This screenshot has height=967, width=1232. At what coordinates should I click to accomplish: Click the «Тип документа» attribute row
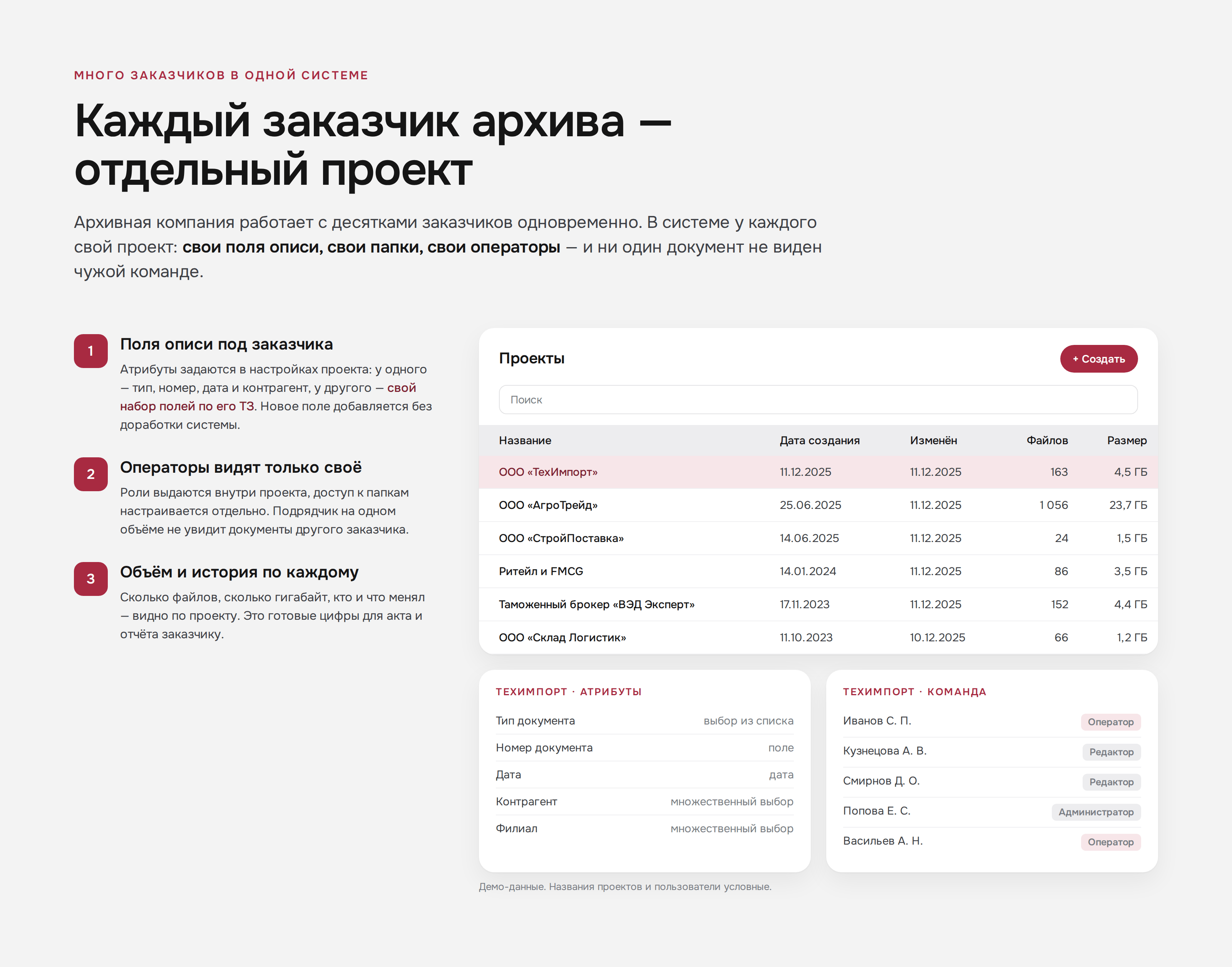click(x=644, y=721)
